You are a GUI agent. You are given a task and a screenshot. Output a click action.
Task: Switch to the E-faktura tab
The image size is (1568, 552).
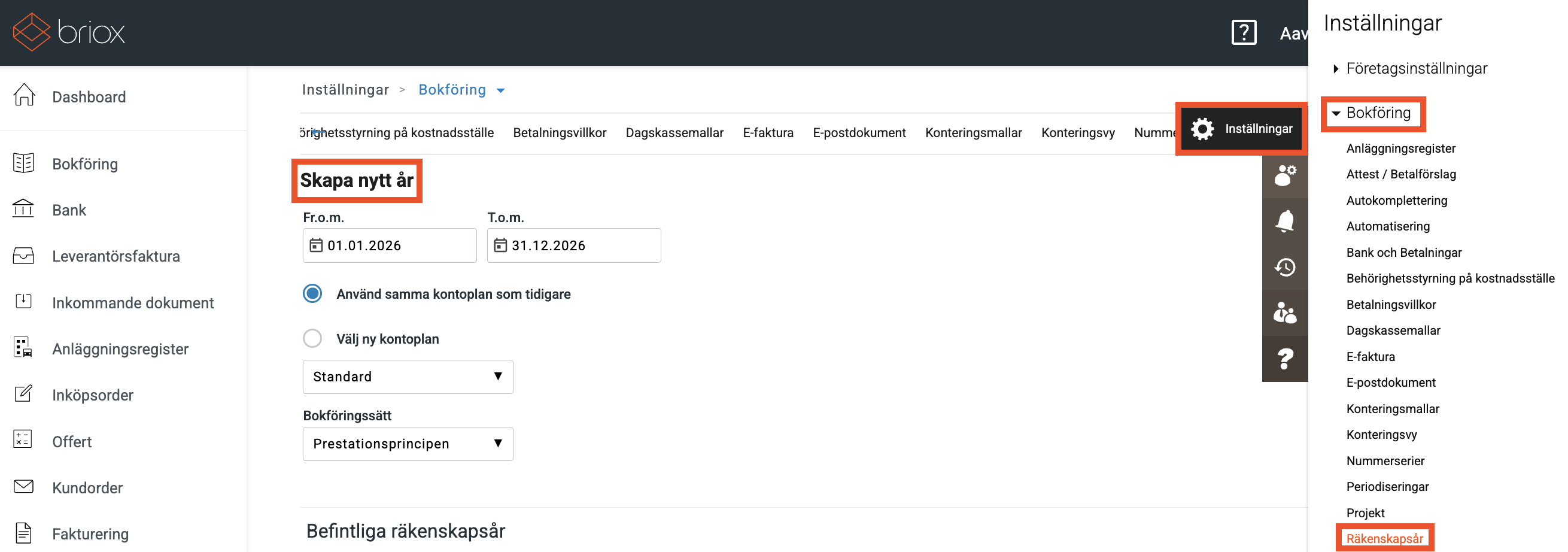[768, 133]
